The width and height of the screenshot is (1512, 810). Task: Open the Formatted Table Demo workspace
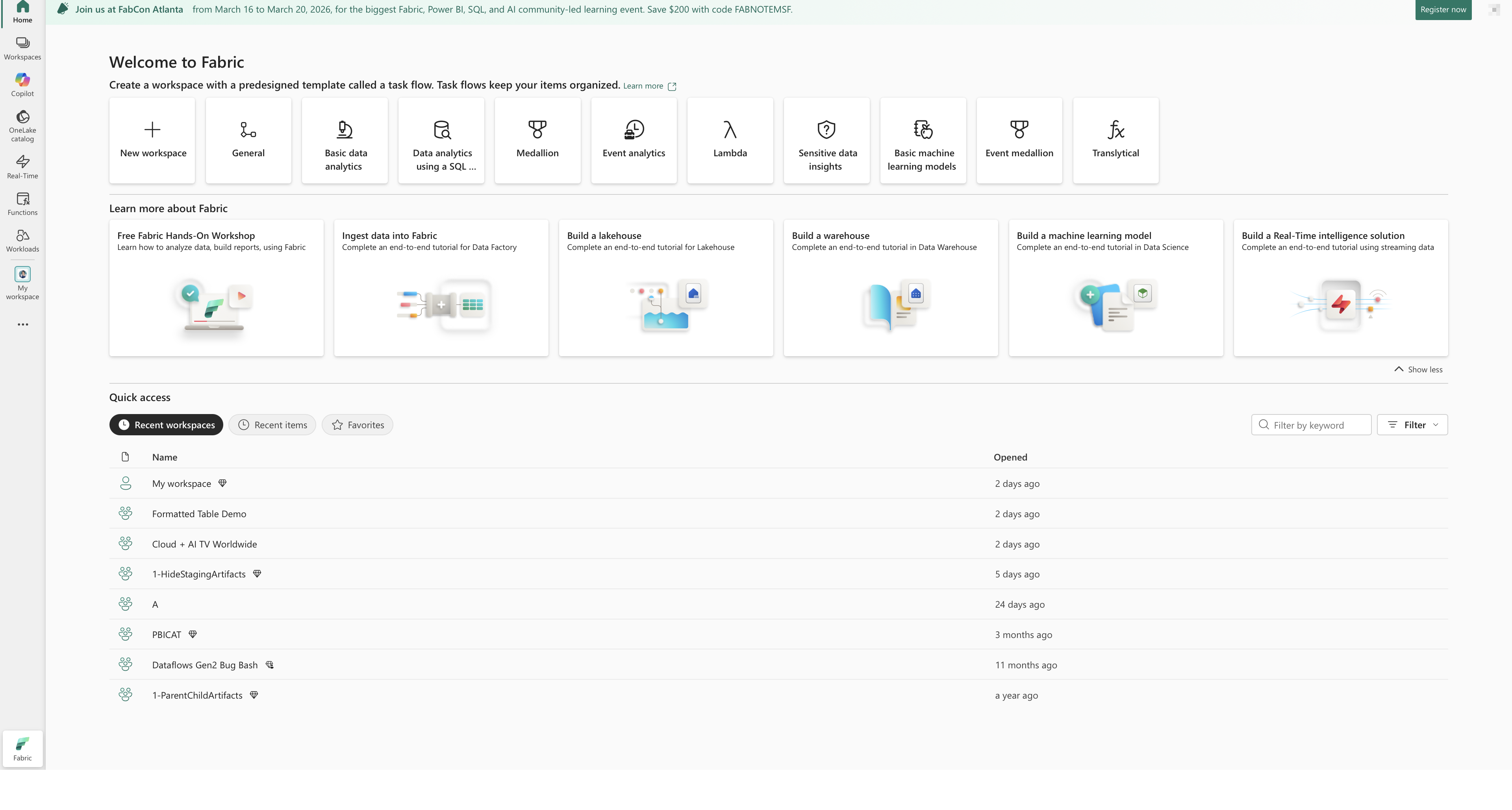[x=778, y=513]
